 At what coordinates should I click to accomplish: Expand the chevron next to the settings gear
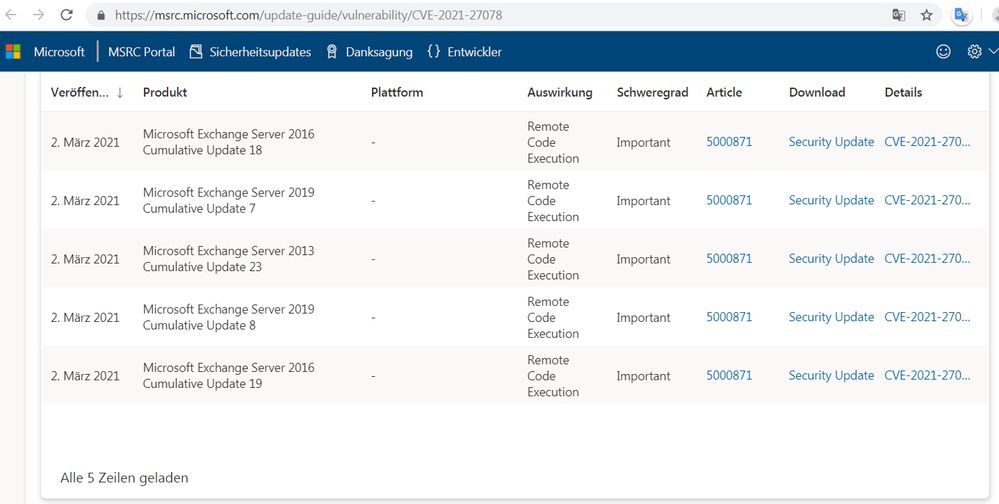point(993,52)
